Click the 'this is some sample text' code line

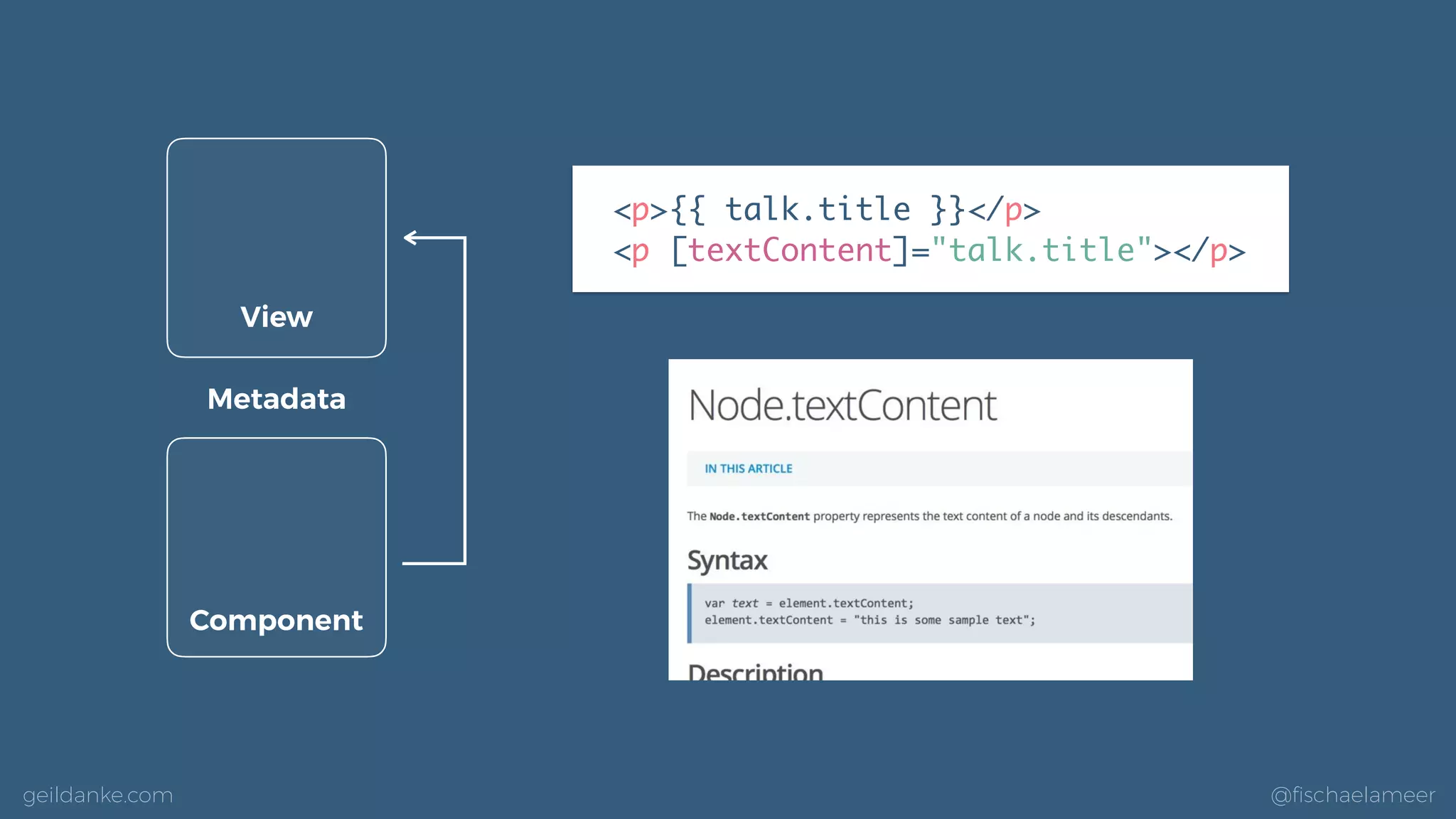coord(869,620)
